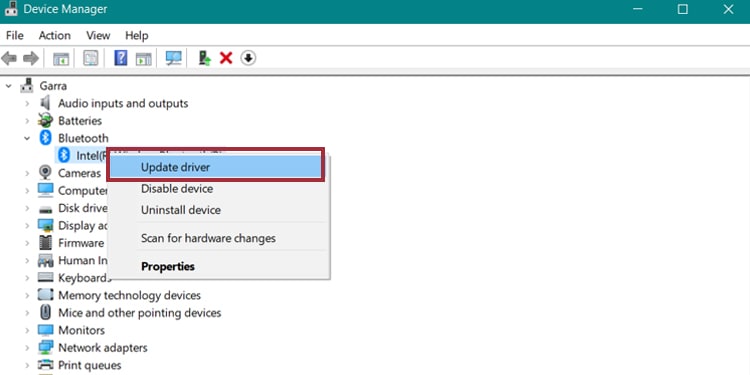Select the Memory technology devices label
Viewport: 750px width, 375px height.
[130, 295]
